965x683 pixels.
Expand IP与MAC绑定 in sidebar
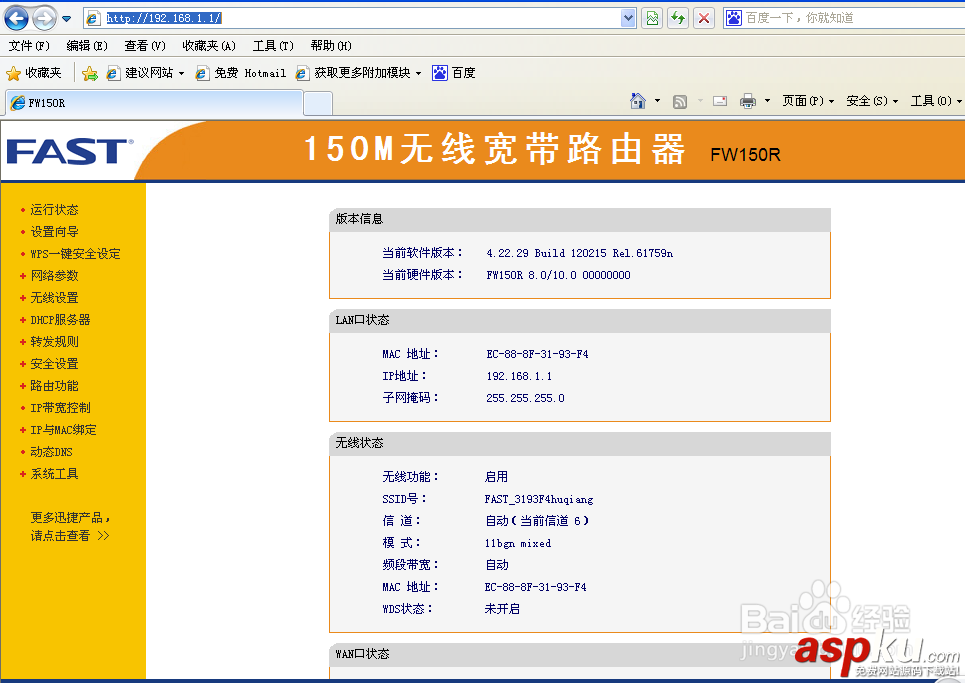pos(63,430)
